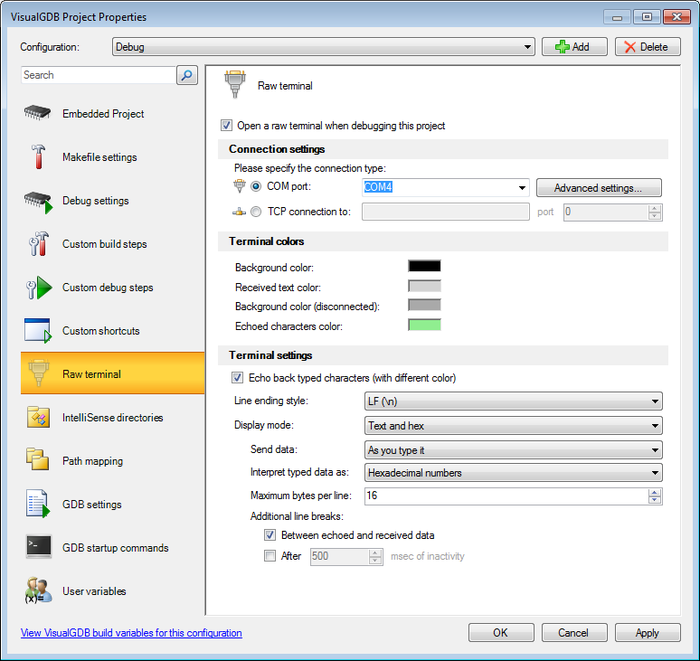Click the inactivity msec stepper arrows
Image resolution: width=700 pixels, height=661 pixels.
tap(375, 557)
